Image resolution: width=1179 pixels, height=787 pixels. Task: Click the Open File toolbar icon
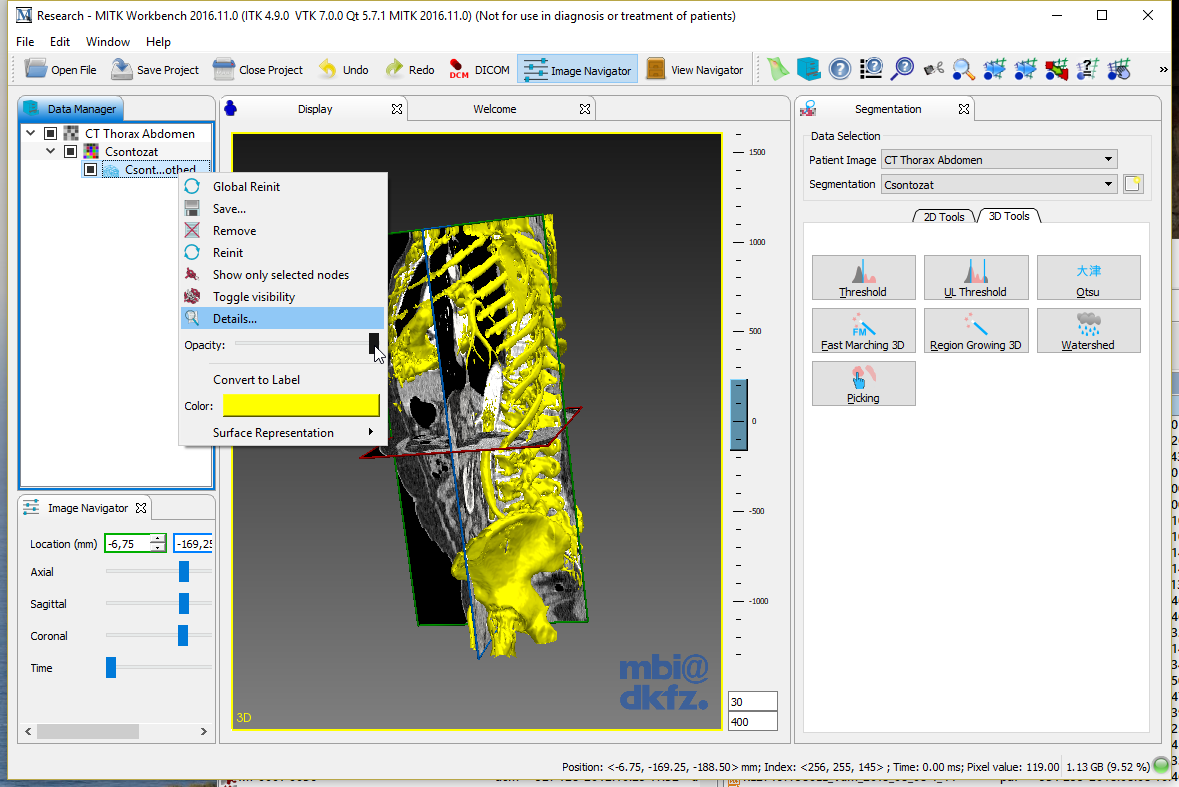37,69
